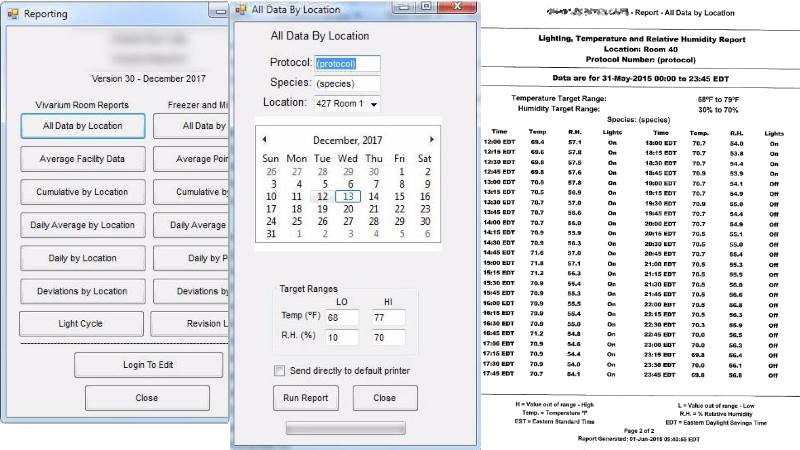Image resolution: width=800 pixels, height=450 pixels.
Task: Select November 26 in the calendar
Action: point(271,172)
